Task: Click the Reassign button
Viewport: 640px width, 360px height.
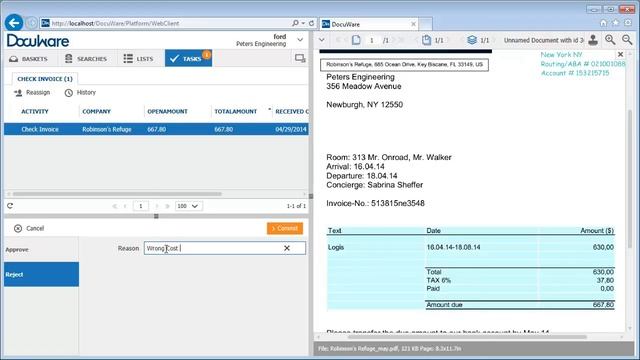Action: point(32,93)
